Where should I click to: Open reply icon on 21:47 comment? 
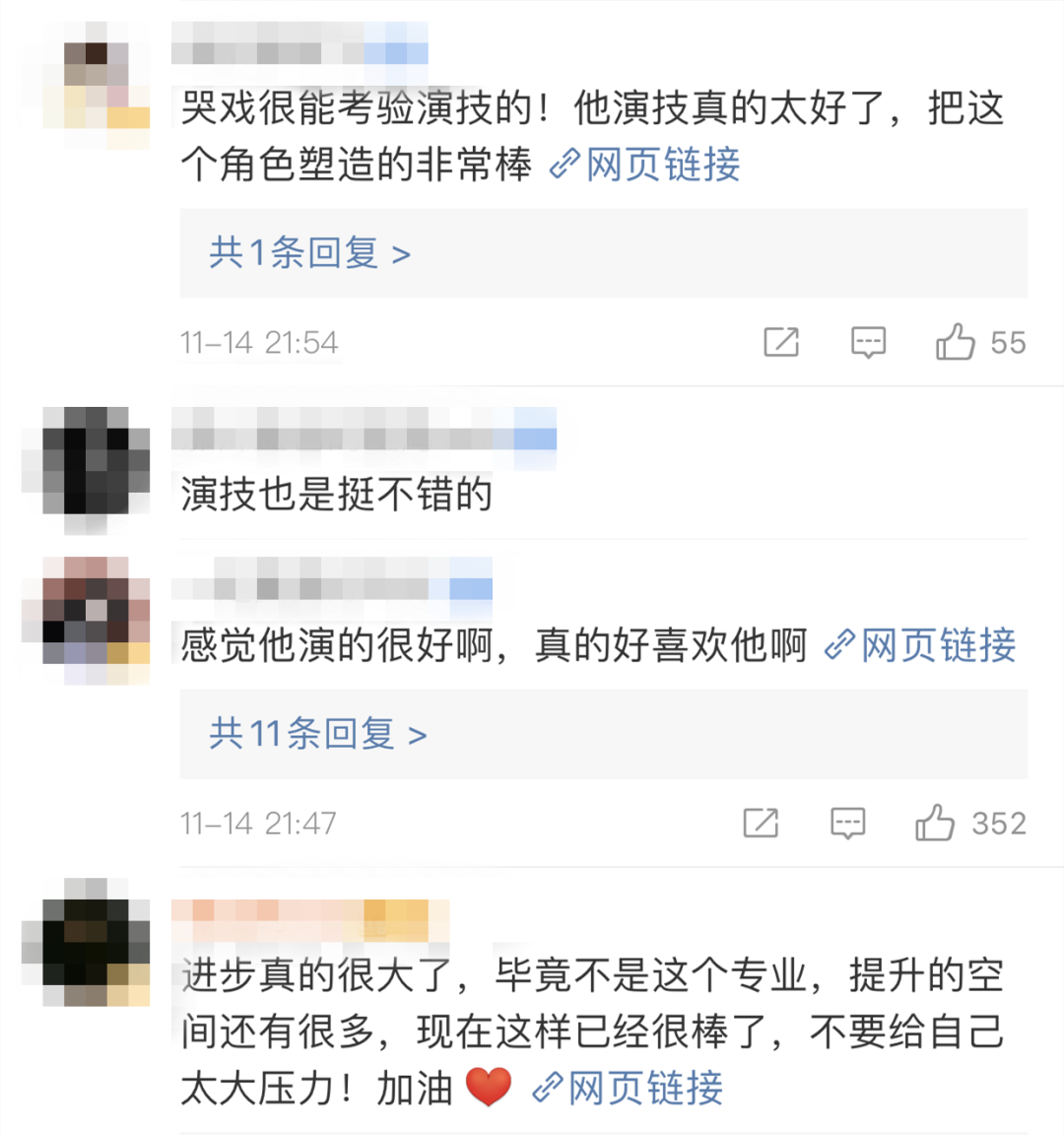coord(847,823)
